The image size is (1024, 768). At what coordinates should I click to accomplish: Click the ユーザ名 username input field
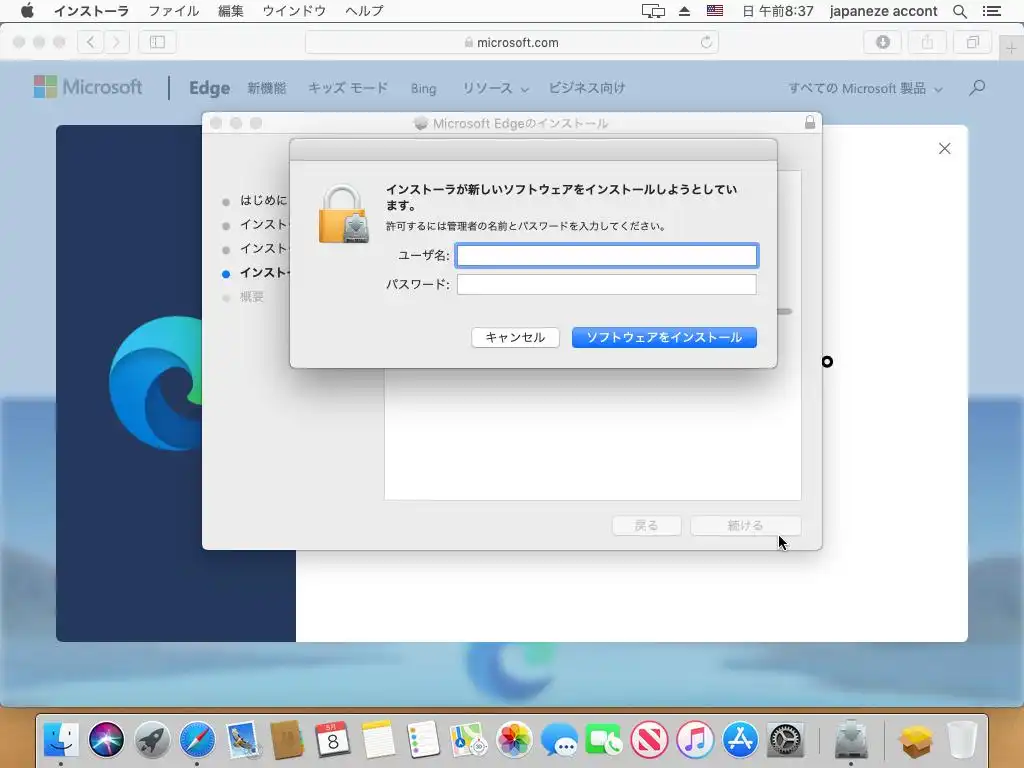(607, 255)
